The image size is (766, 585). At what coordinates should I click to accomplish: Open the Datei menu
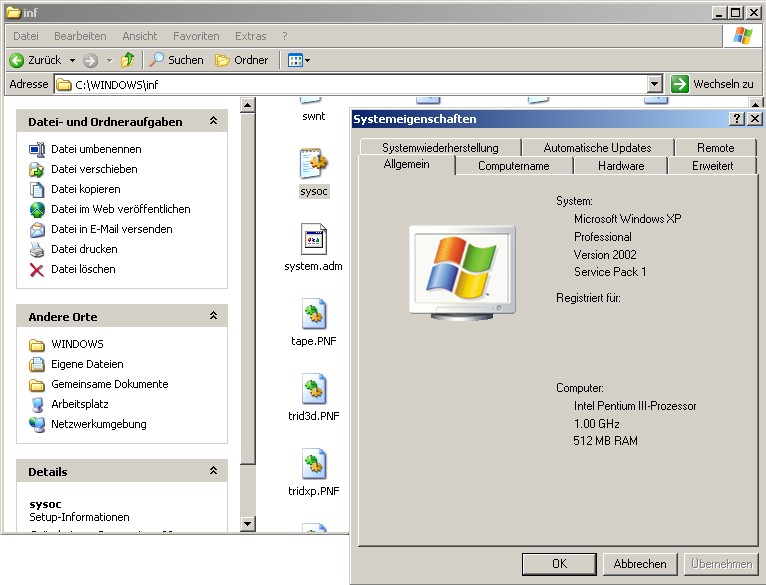coord(26,36)
